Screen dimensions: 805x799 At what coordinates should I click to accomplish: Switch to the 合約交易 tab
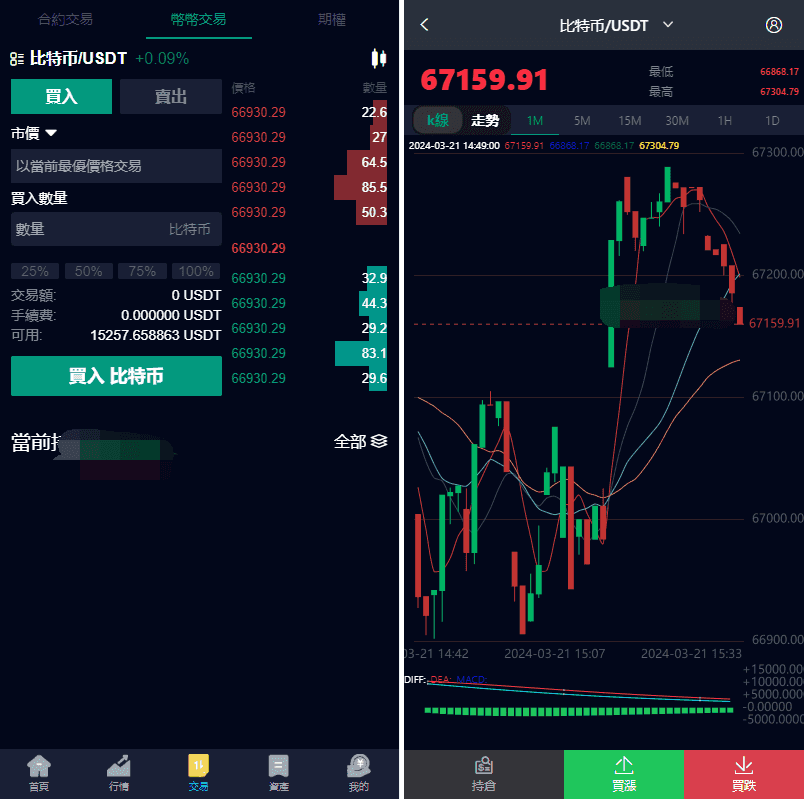(65, 19)
